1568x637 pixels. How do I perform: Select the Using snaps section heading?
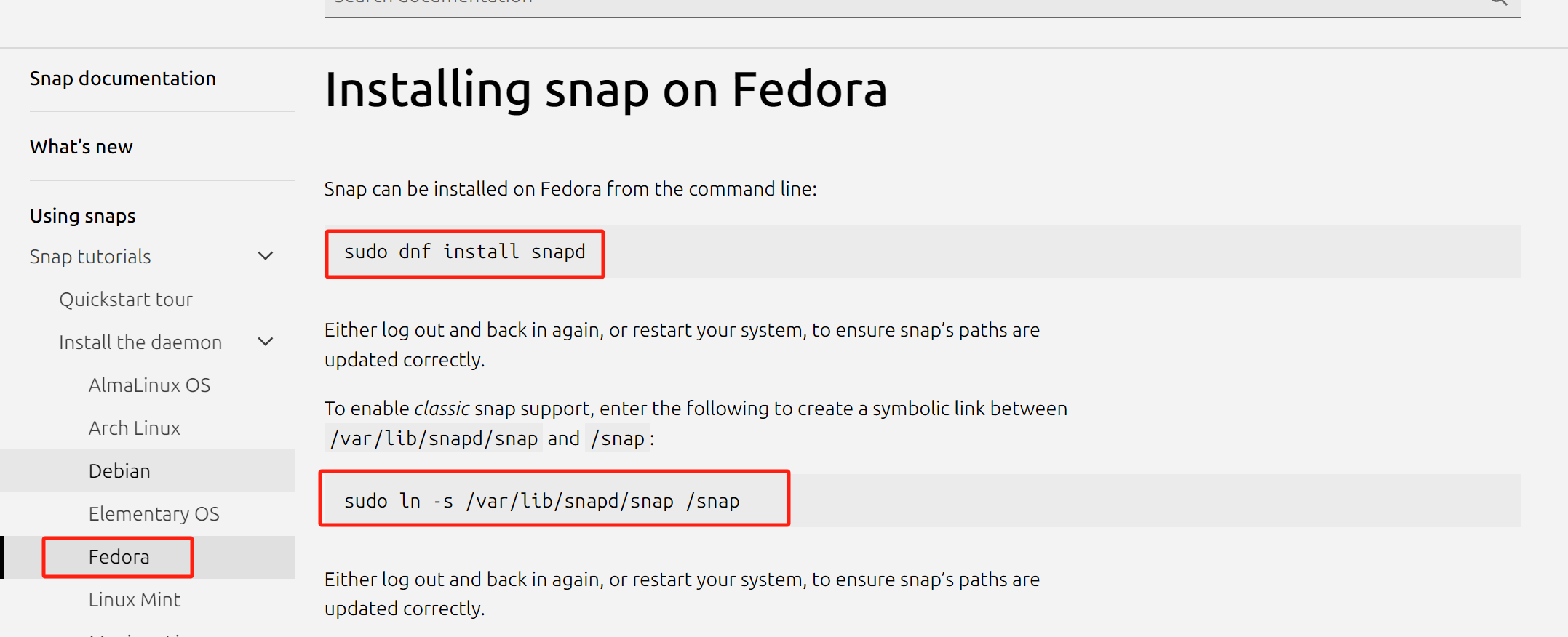click(x=83, y=216)
